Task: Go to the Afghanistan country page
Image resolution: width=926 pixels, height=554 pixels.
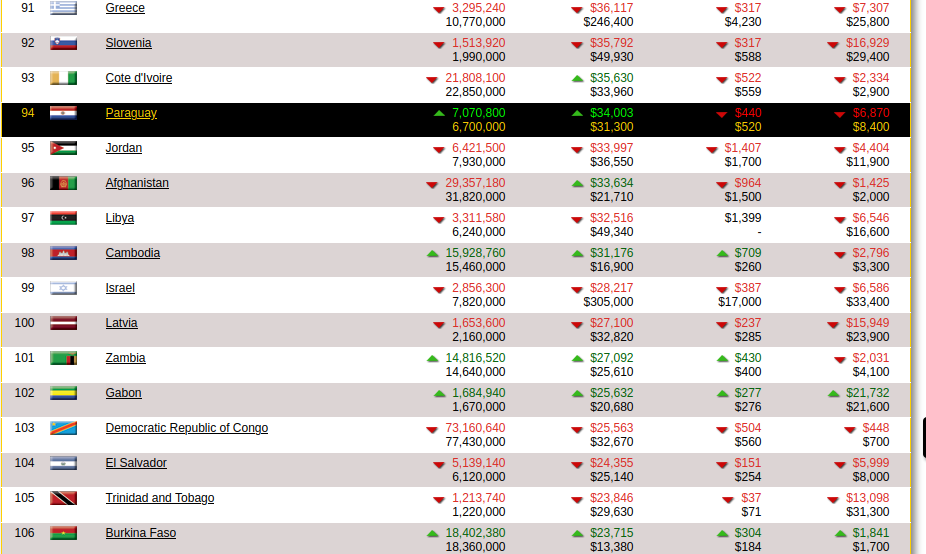Action: click(x=137, y=183)
